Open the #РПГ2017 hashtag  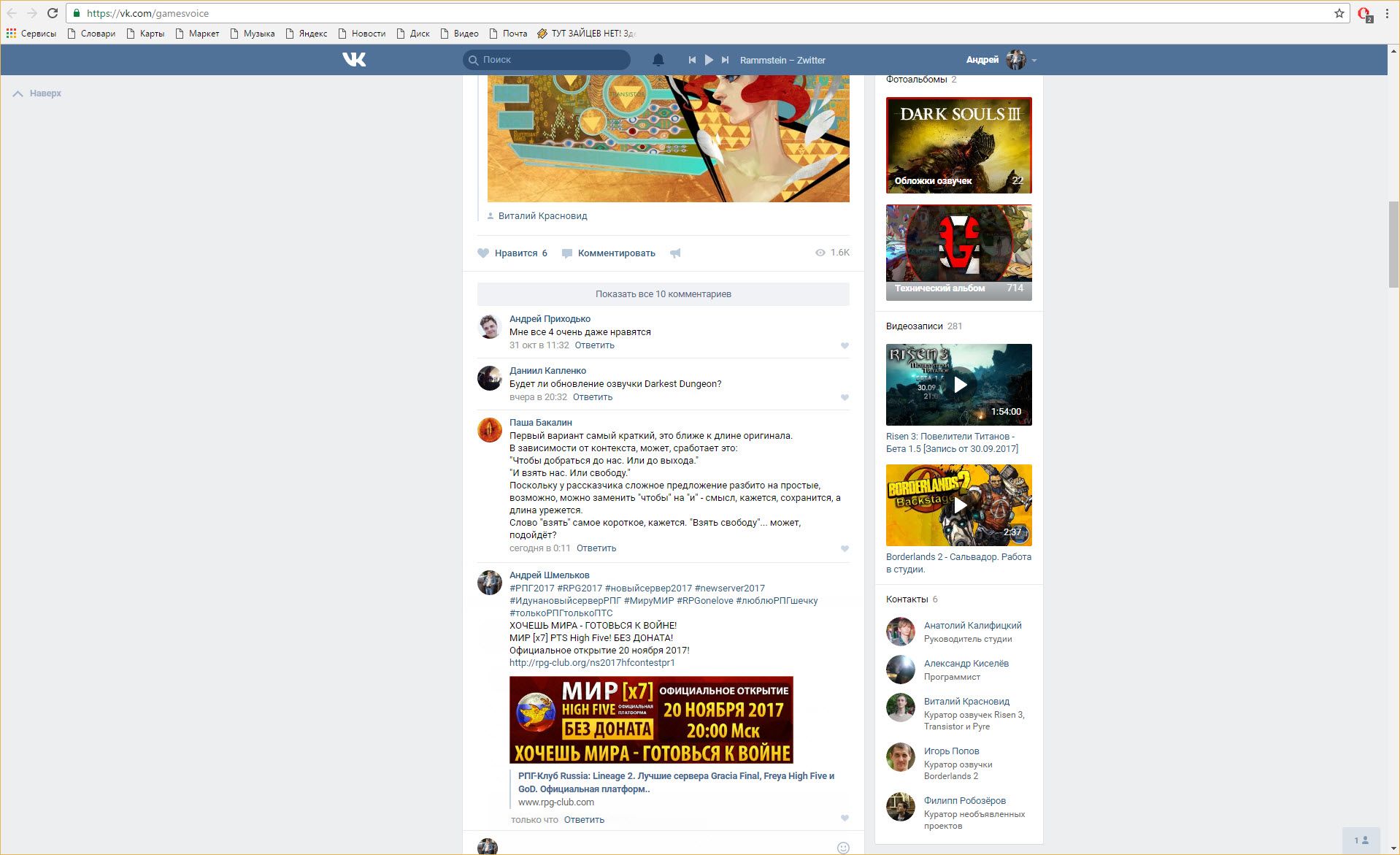(x=531, y=588)
